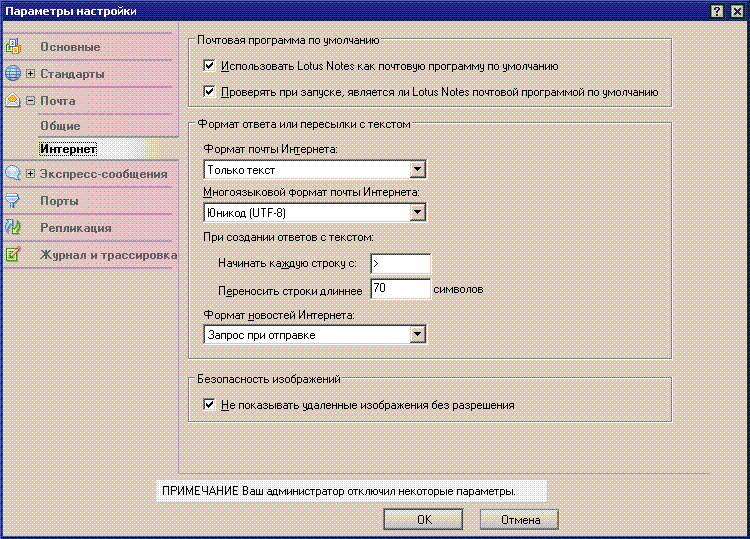Click the Формат ответа или пересылки title

(304, 124)
